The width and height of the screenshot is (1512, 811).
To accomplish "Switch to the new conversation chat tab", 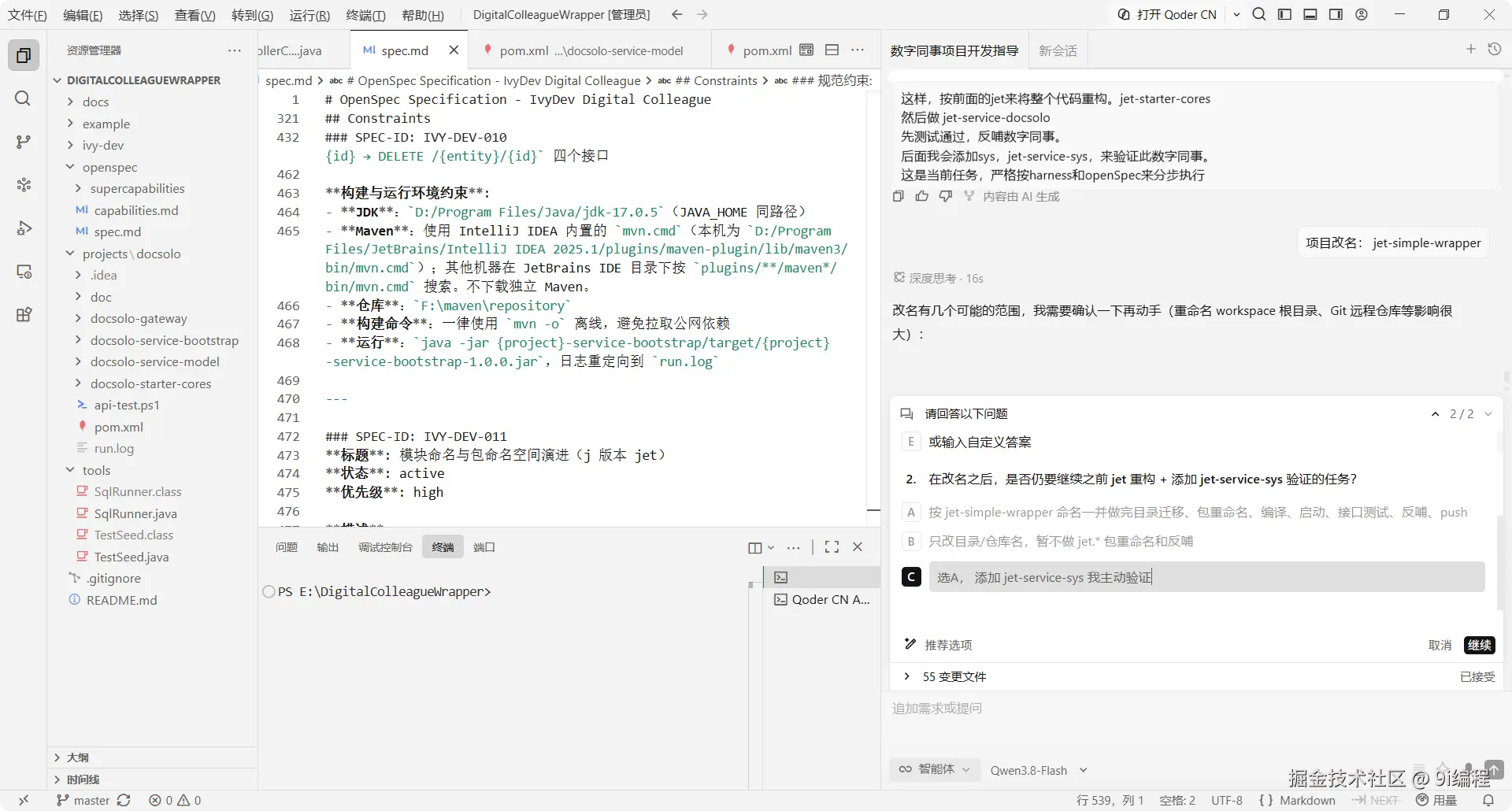I will (x=1058, y=50).
